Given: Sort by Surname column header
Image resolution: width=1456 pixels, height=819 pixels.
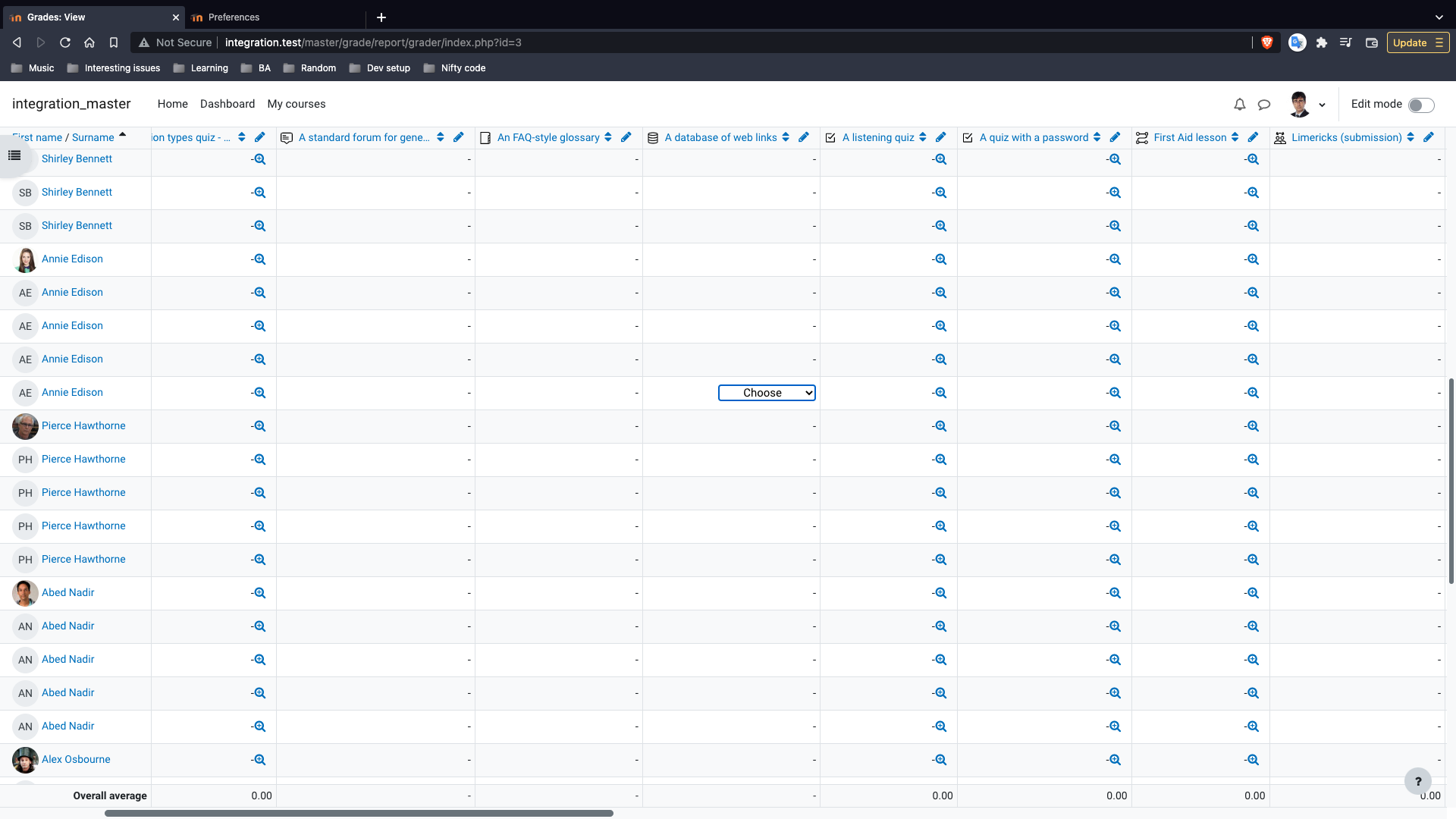Looking at the screenshot, I should 93,137.
